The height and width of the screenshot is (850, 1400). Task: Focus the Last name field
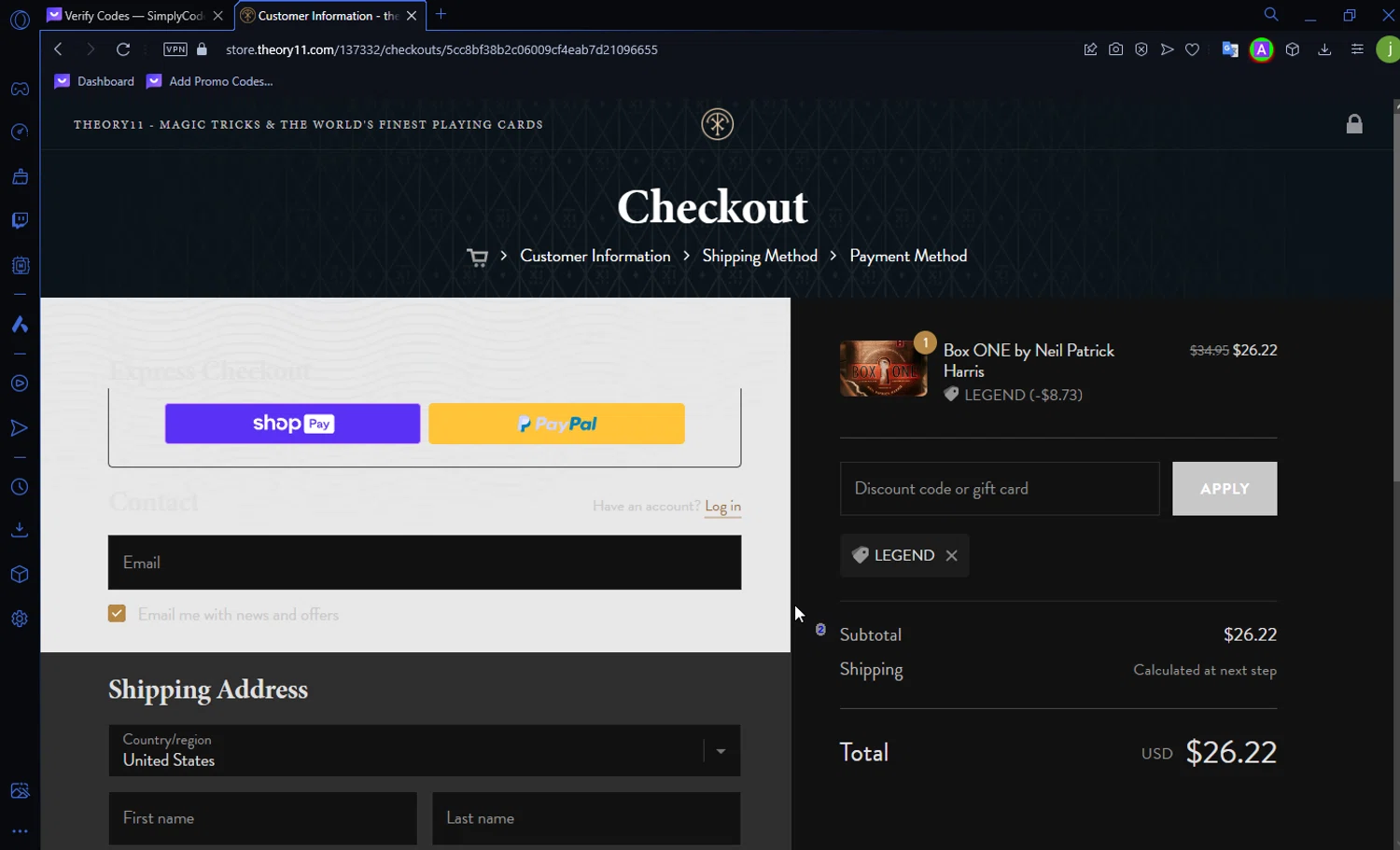[586, 818]
